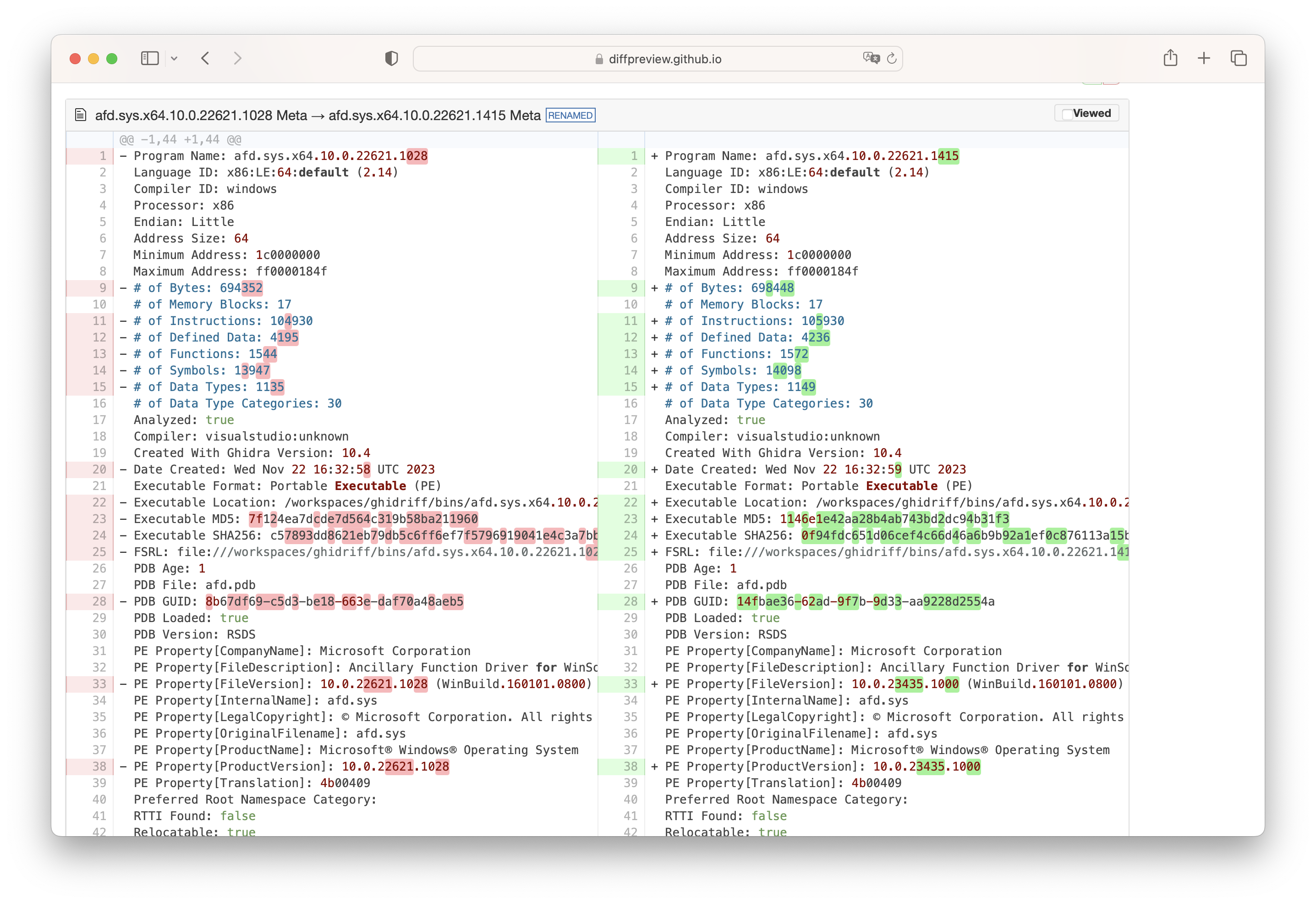Go back to the previous page
This screenshot has height=904, width=1316.
tap(205, 58)
